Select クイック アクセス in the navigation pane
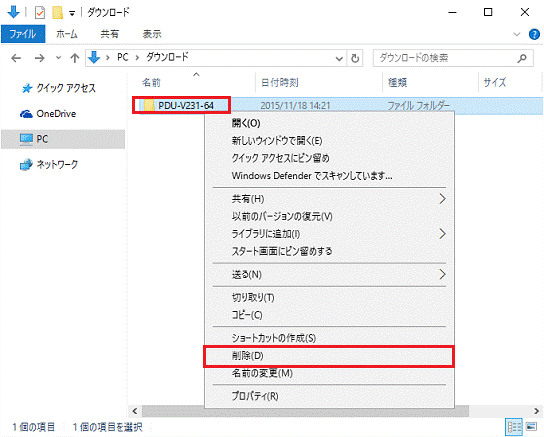This screenshot has height=437, width=544. coord(66,88)
